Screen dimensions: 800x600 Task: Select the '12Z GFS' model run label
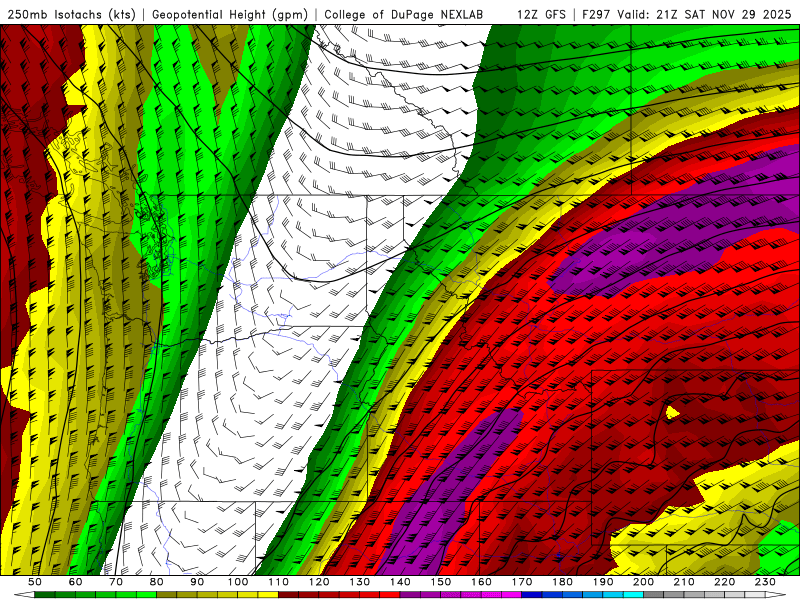541,15
